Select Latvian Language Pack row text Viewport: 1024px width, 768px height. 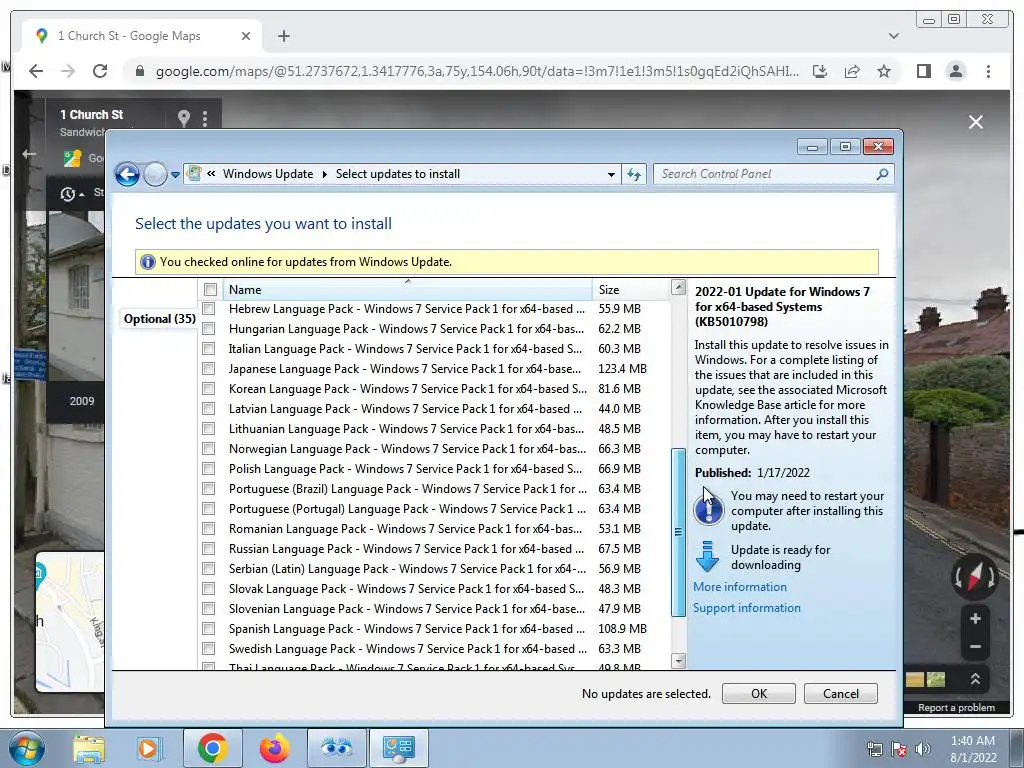point(405,409)
